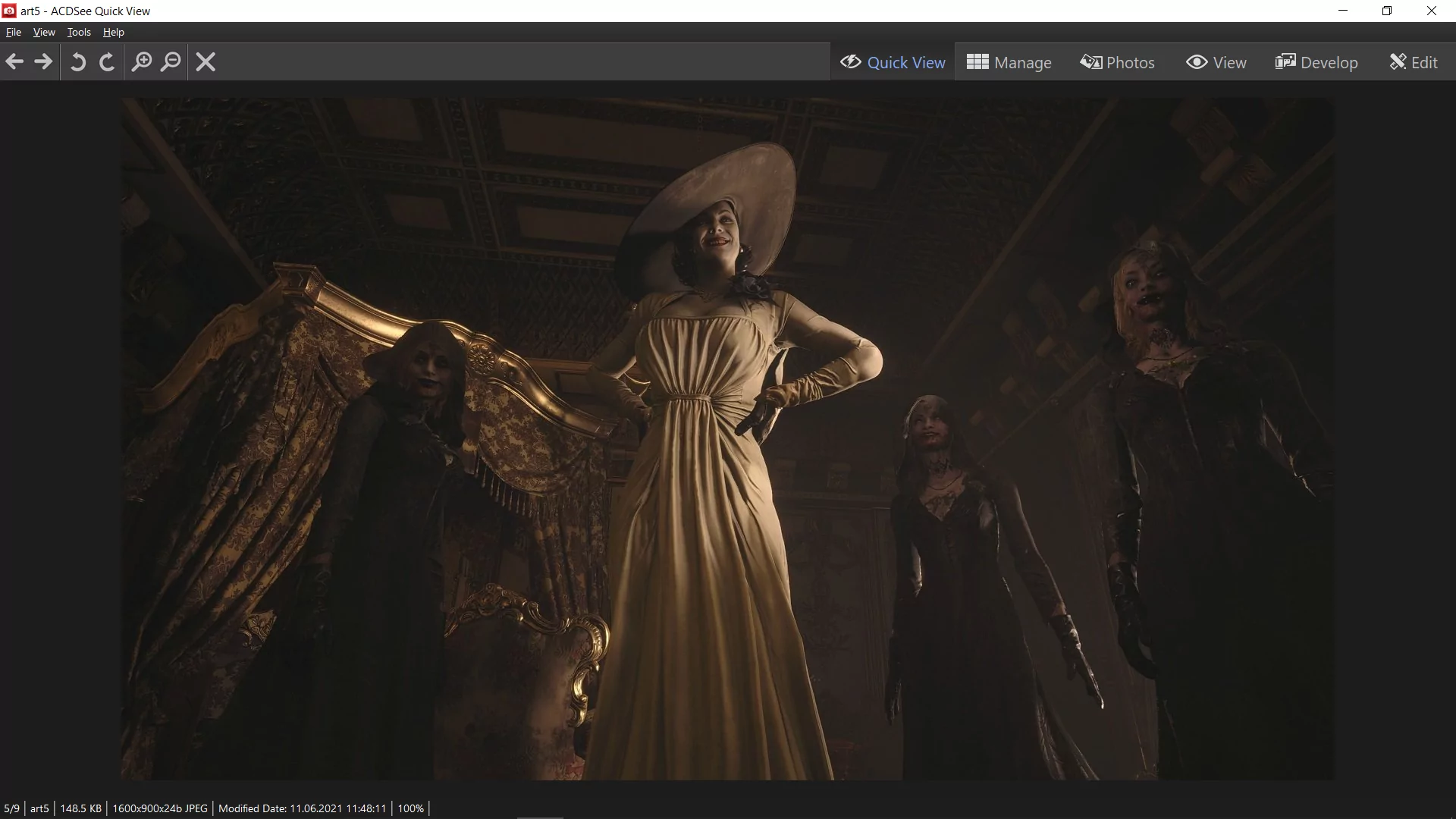Close the ACDSee Quick View window
This screenshot has height=819, width=1456.
point(1432,11)
